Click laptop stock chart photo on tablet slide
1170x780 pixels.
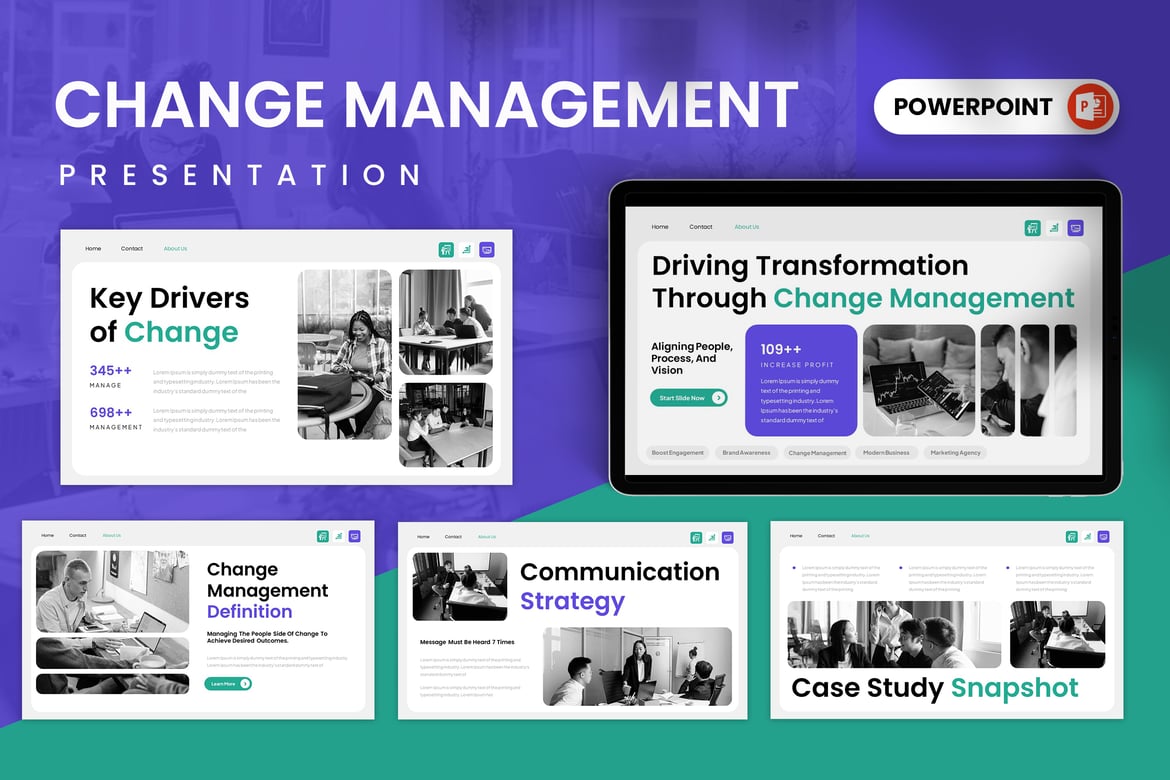[919, 381]
